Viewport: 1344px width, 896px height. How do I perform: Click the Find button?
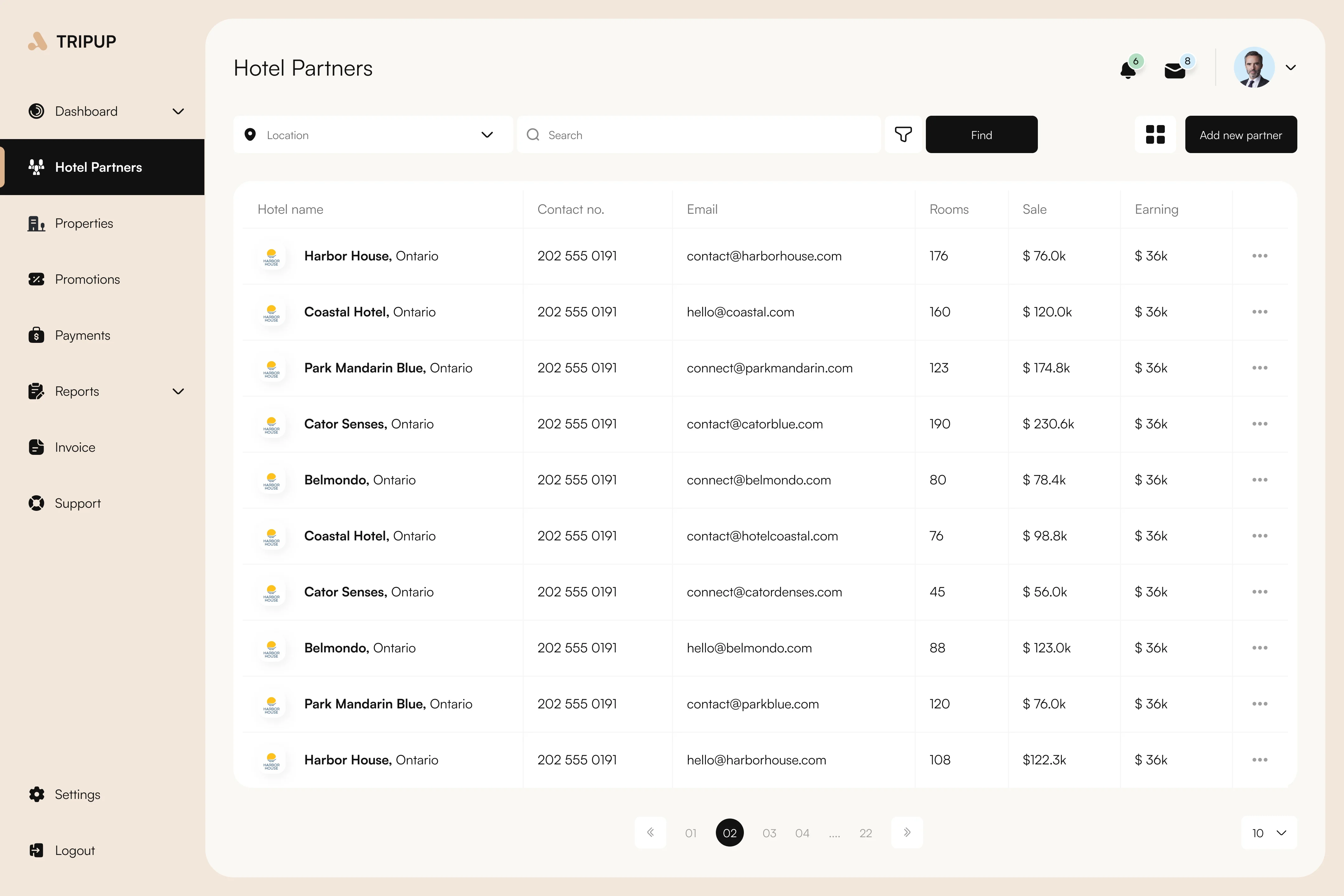click(981, 135)
